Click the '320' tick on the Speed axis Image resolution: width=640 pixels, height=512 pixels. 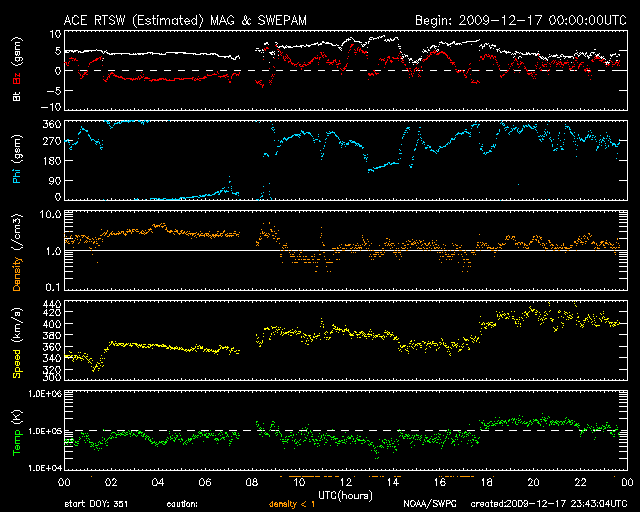tap(52, 370)
